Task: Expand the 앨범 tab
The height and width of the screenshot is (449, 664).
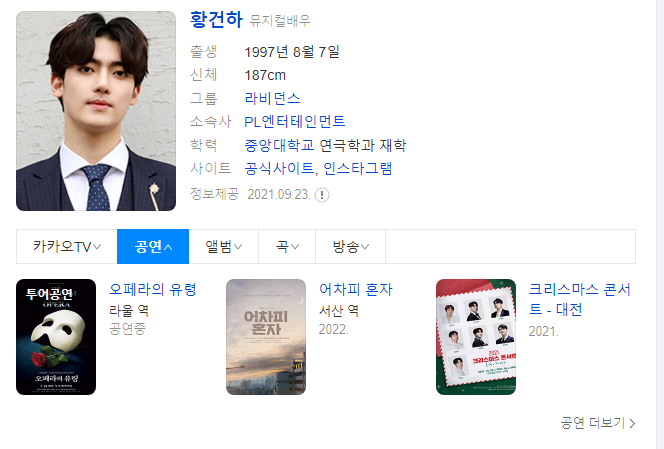Action: [x=224, y=247]
